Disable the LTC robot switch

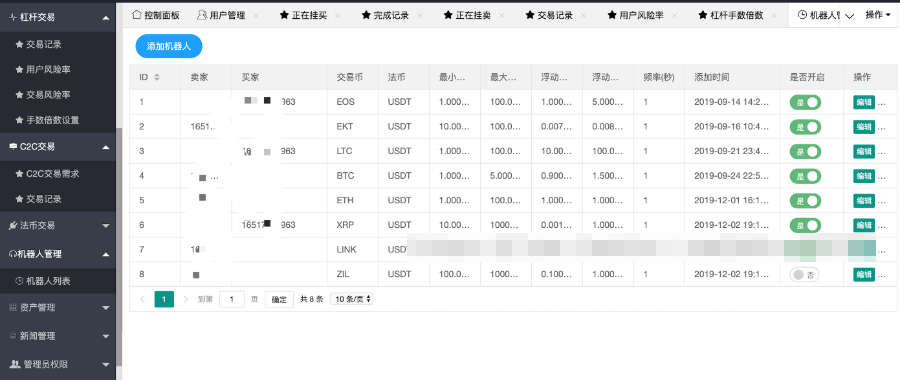(805, 152)
